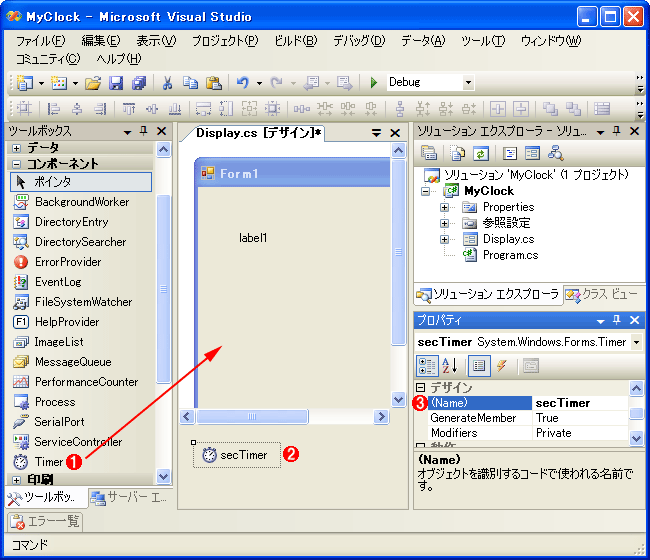This screenshot has height=560, width=650.
Task: Open the デバッグ(D) menu
Action: point(359,41)
